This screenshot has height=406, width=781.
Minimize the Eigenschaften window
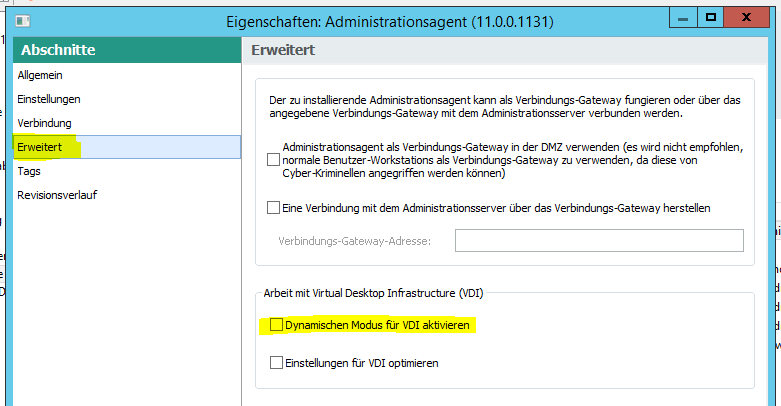click(682, 17)
